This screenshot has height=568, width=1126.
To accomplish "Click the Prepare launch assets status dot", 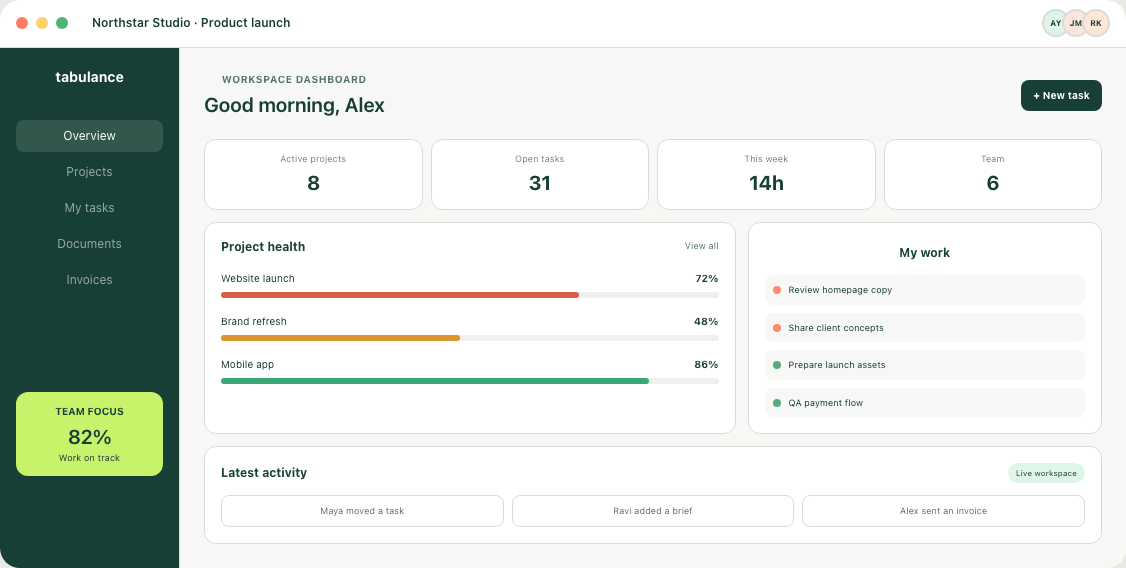I will click(776, 365).
